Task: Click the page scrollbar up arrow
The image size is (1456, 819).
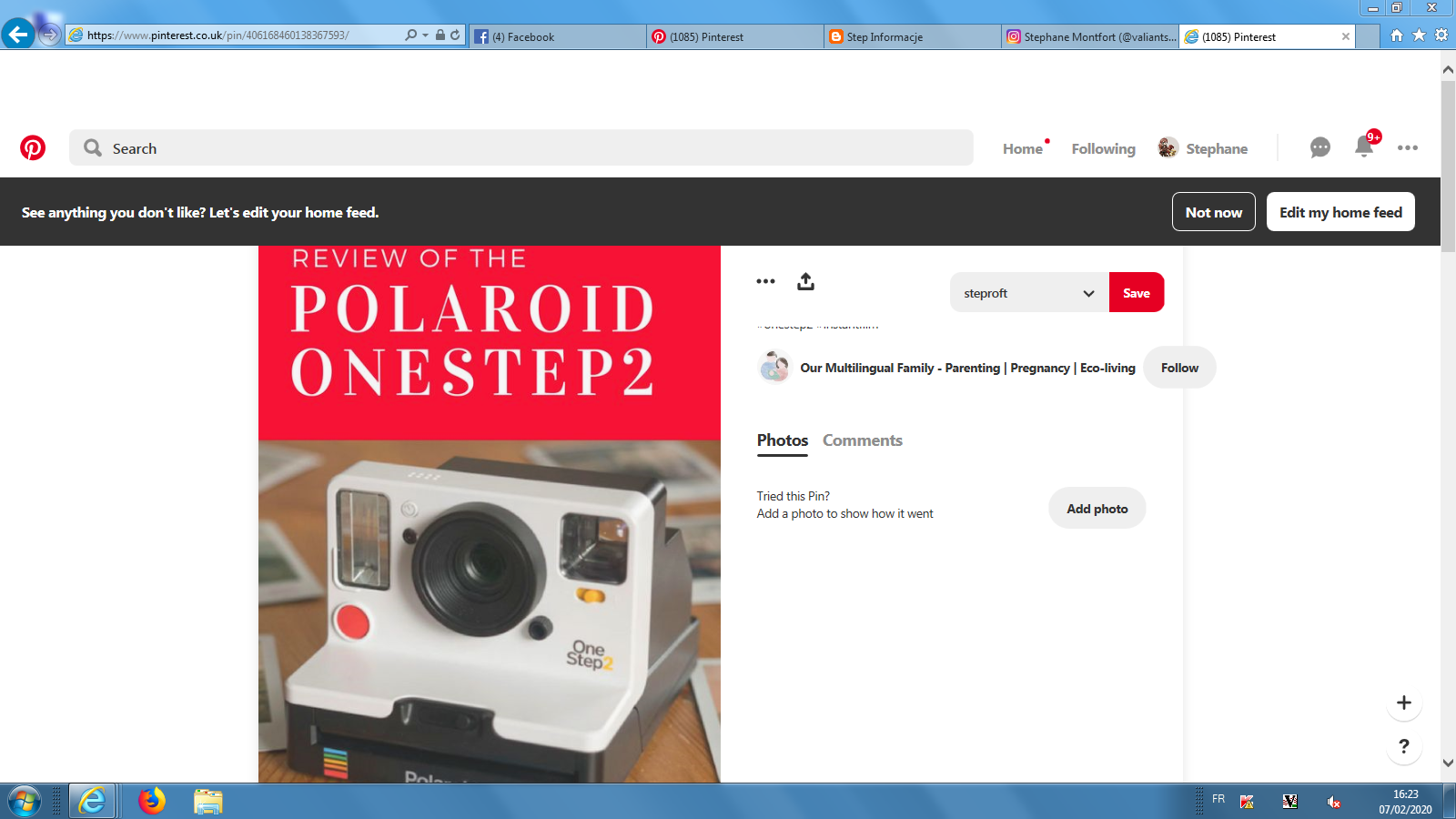Action: pyautogui.click(x=1448, y=69)
